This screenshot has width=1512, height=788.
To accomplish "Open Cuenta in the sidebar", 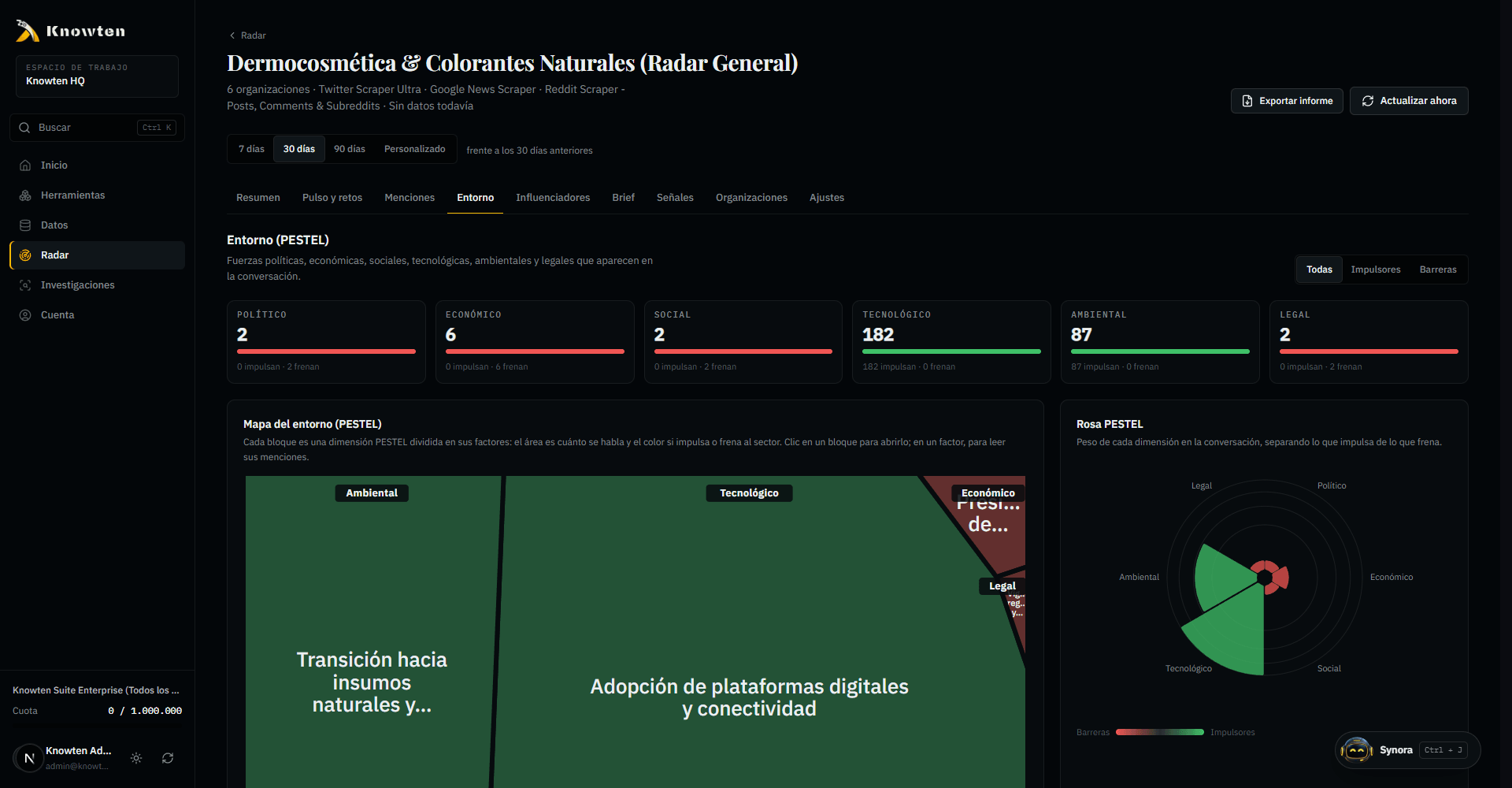I will [x=97, y=315].
